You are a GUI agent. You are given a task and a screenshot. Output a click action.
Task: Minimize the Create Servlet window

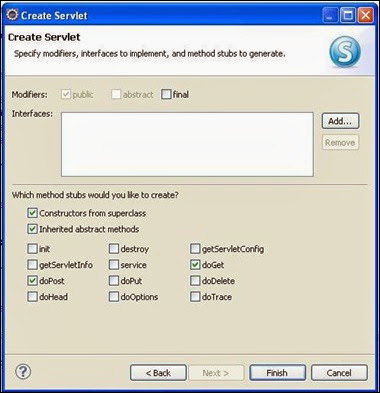pos(330,15)
